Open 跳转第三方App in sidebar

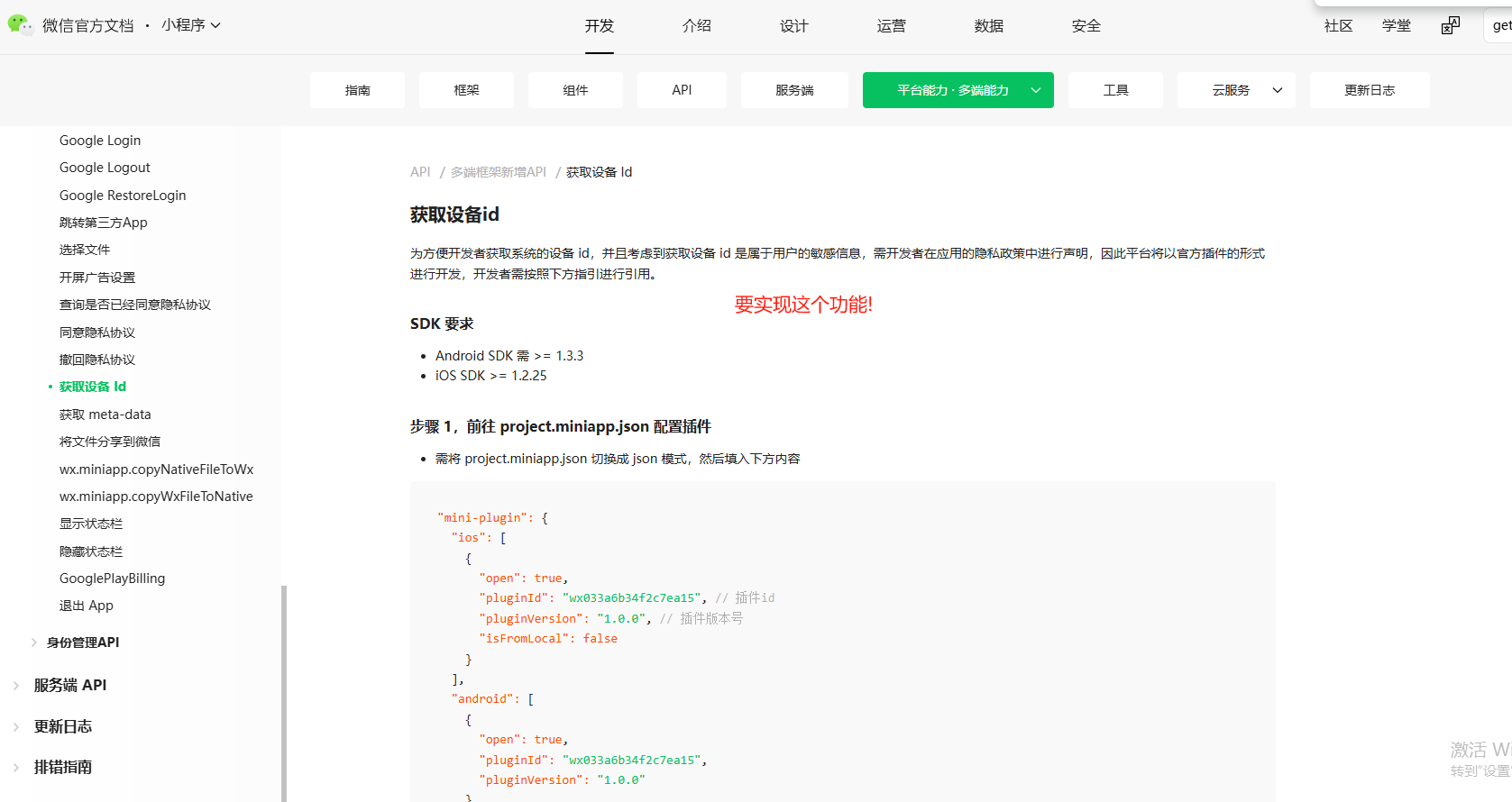tap(103, 223)
